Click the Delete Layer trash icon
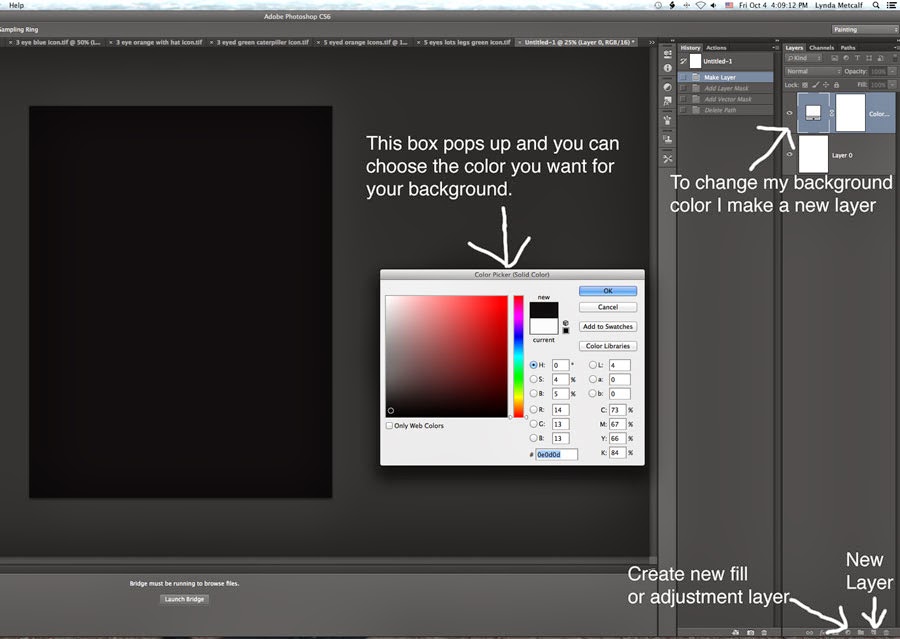 (886, 632)
